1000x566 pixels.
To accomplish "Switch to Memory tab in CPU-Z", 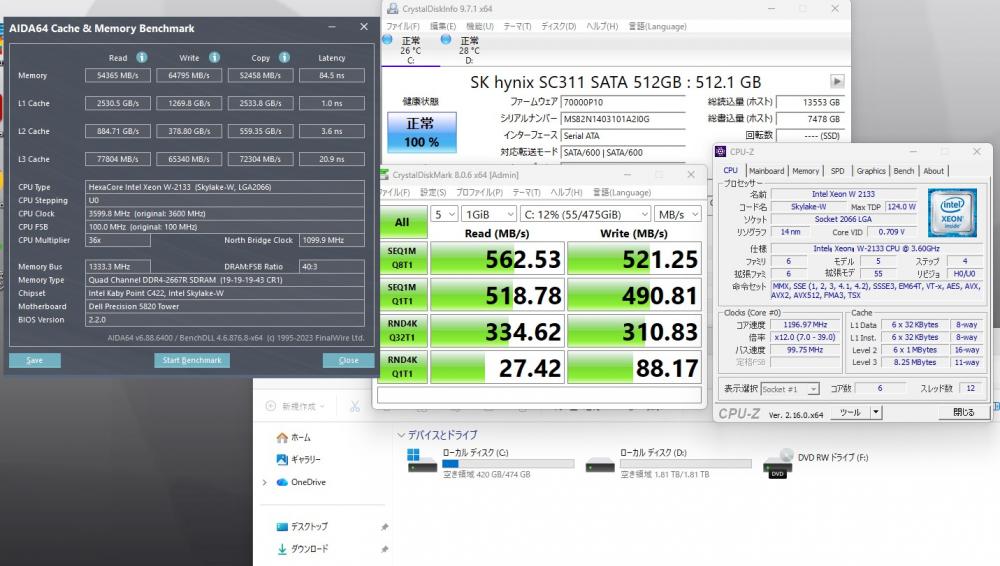I will pyautogui.click(x=805, y=171).
